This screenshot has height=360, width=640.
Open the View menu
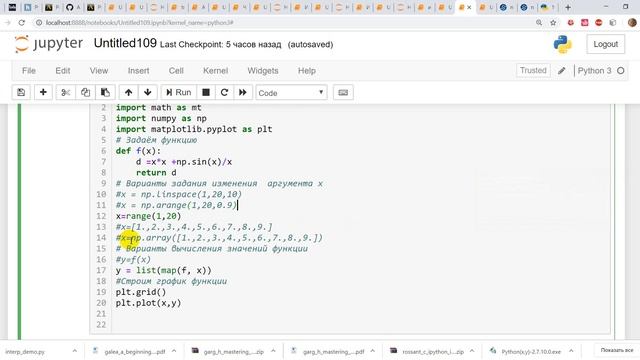99,71
